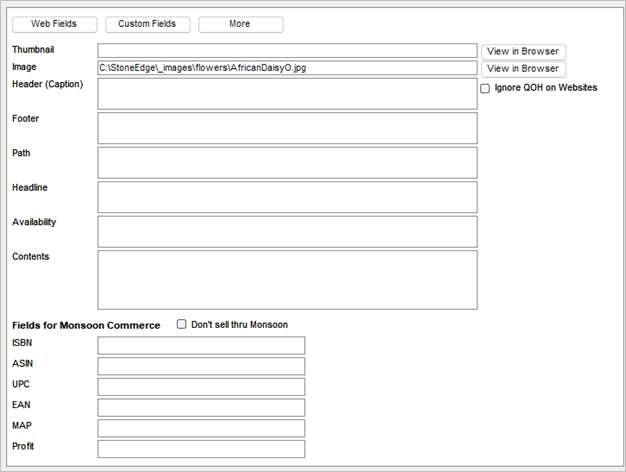Click the UPC input field
The image size is (626, 472).
(x=201, y=387)
